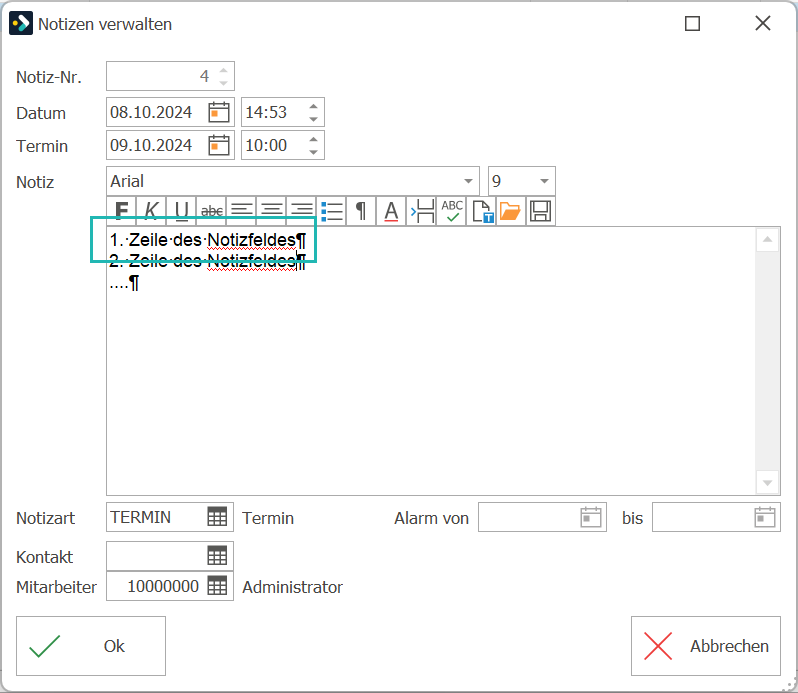Toggle paragraph marks display
This screenshot has width=798, height=693.
click(x=361, y=211)
